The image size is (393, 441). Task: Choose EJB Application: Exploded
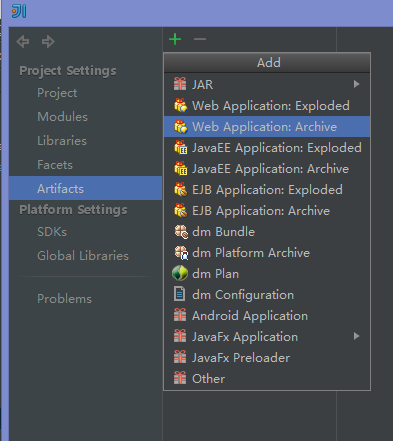[x=267, y=189]
